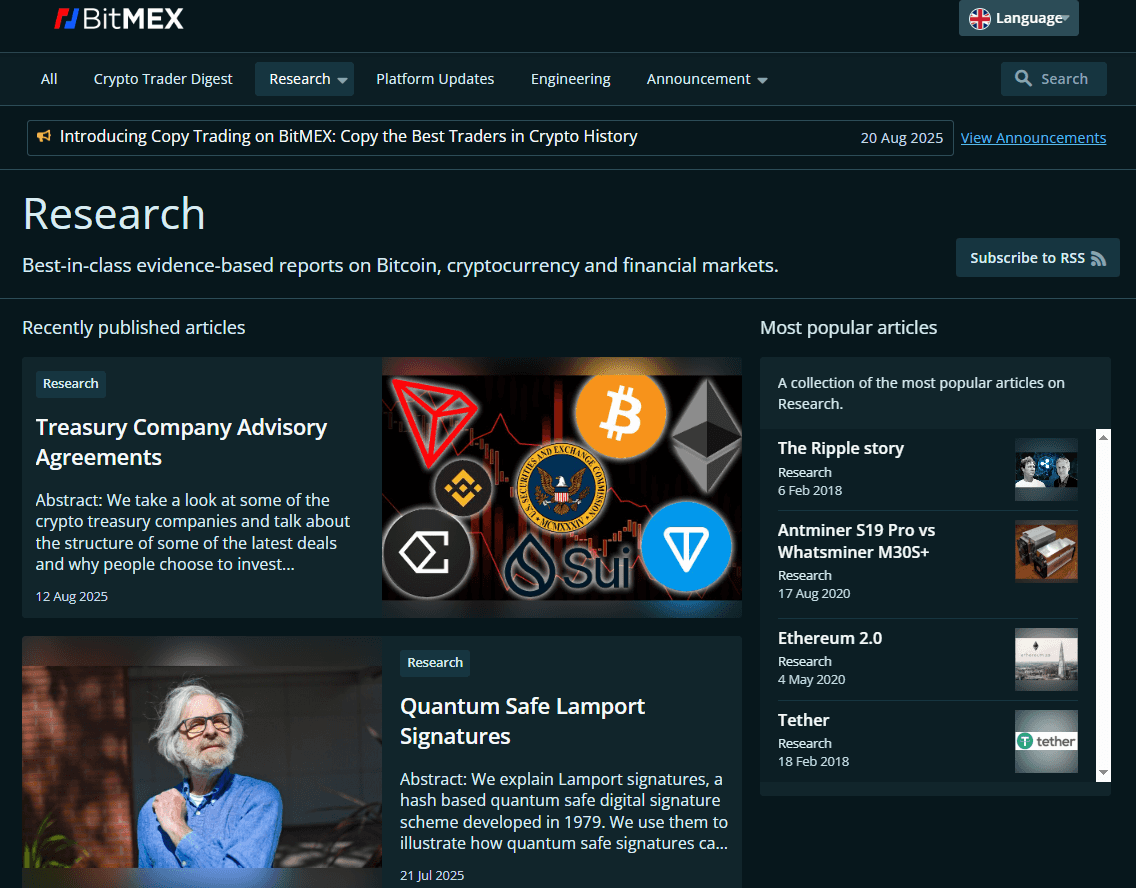Image resolution: width=1136 pixels, height=888 pixels.
Task: Click Subscribe to RSS button
Action: pyautogui.click(x=1037, y=258)
